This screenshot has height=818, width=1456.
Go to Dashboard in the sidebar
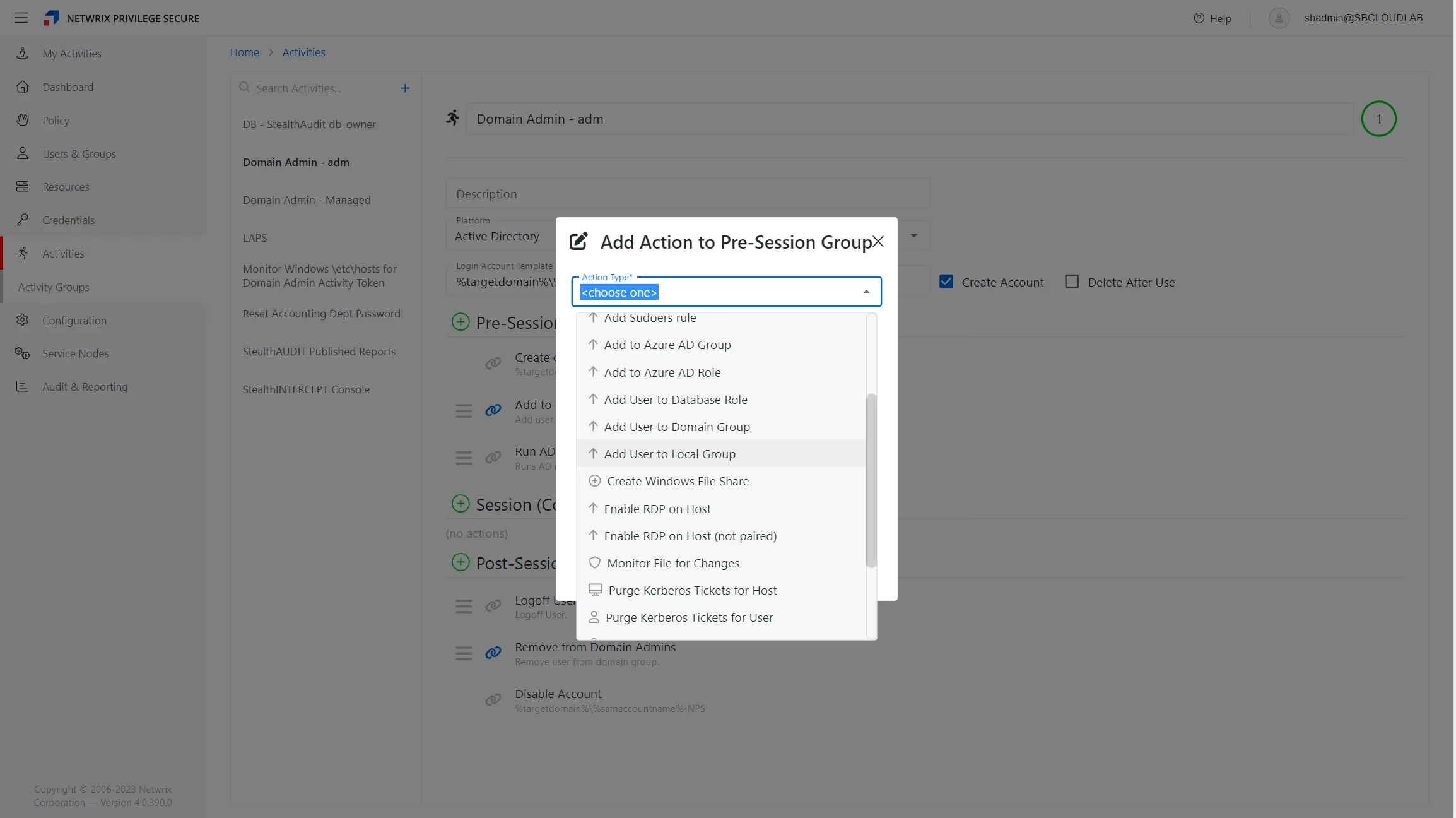click(68, 87)
